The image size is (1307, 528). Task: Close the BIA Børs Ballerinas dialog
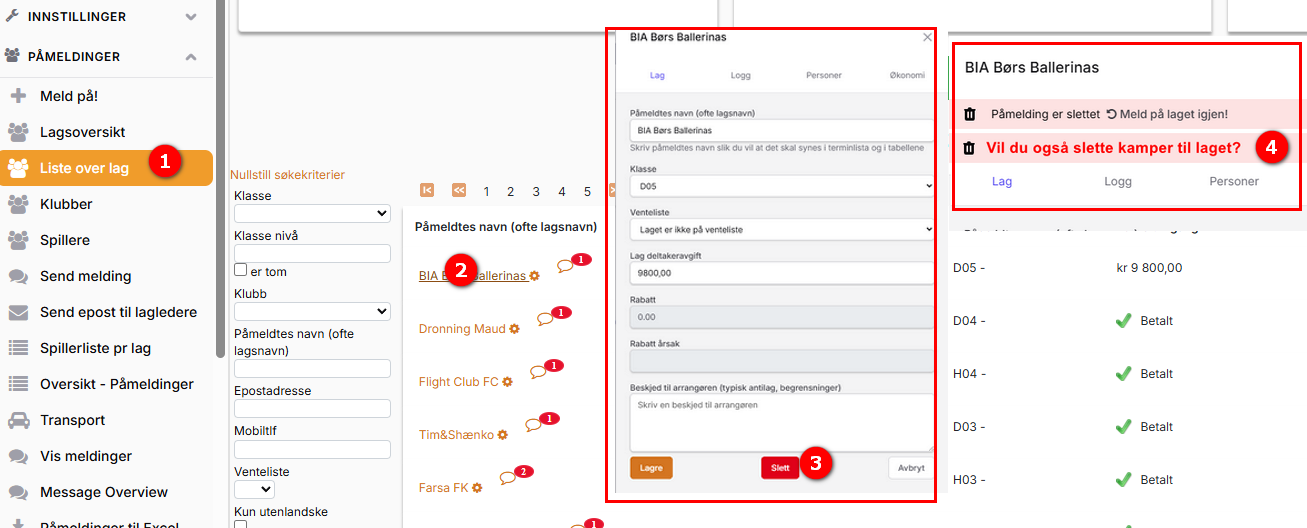point(927,37)
